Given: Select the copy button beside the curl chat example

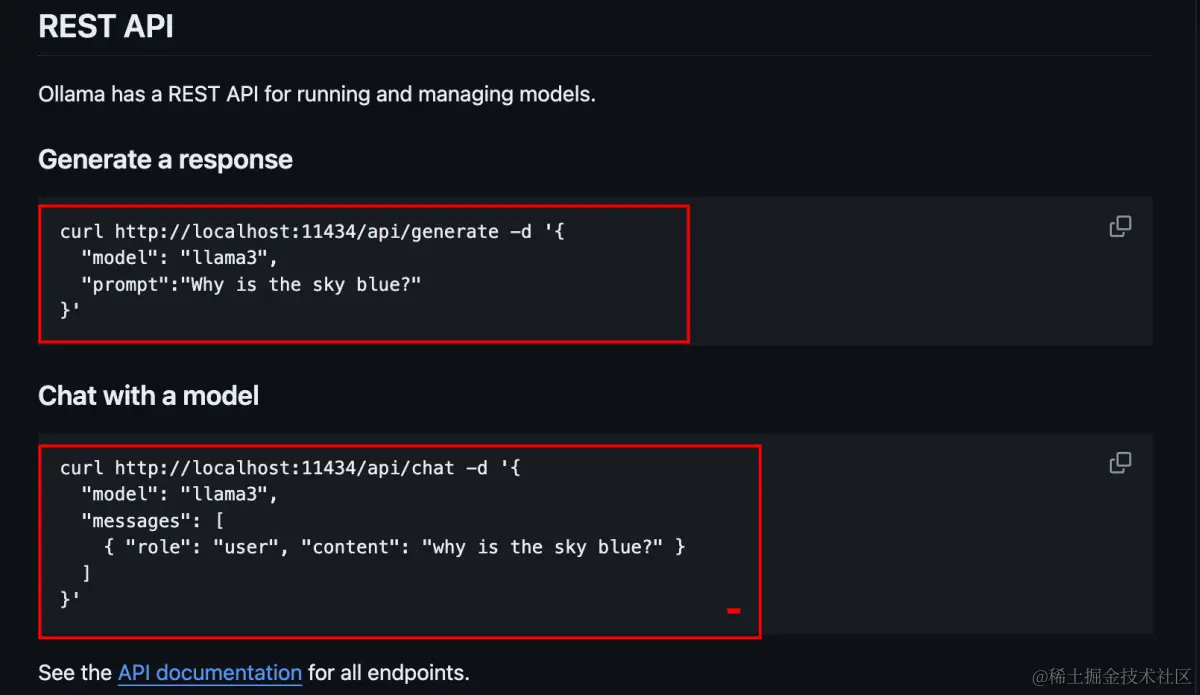Looking at the screenshot, I should 1119,462.
